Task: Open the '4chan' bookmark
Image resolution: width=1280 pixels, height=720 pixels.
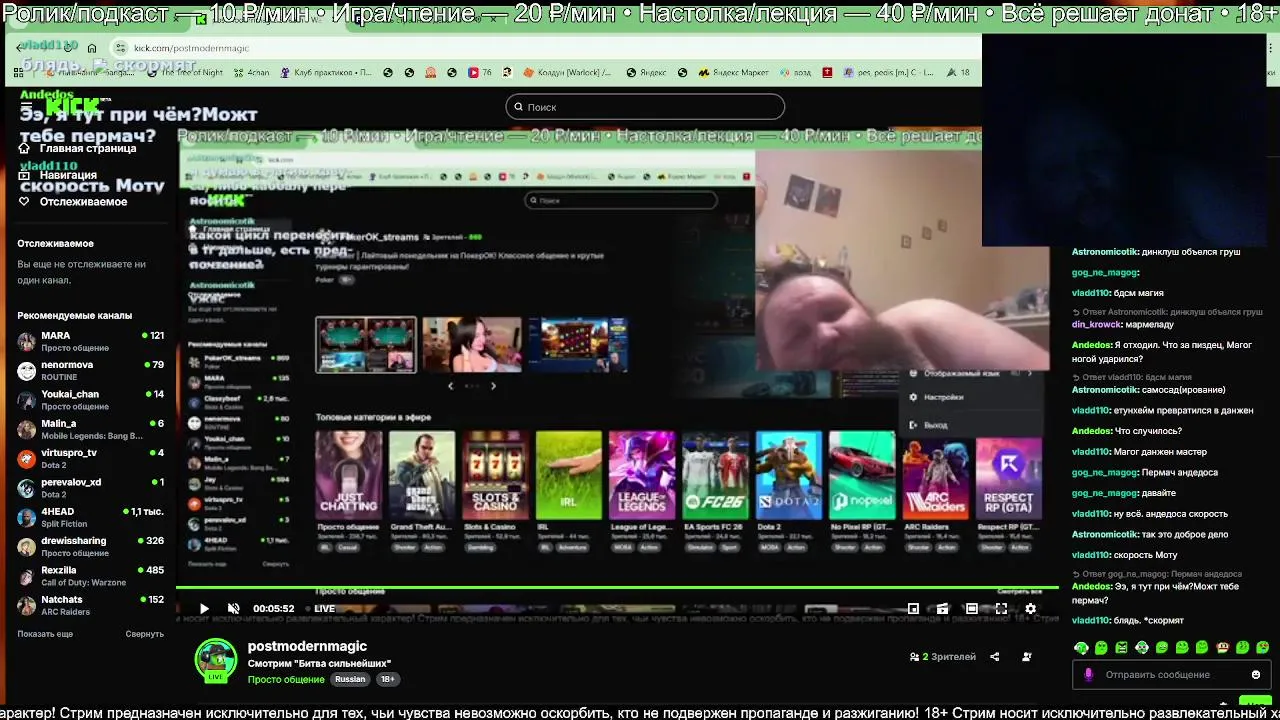Action: [x=251, y=72]
